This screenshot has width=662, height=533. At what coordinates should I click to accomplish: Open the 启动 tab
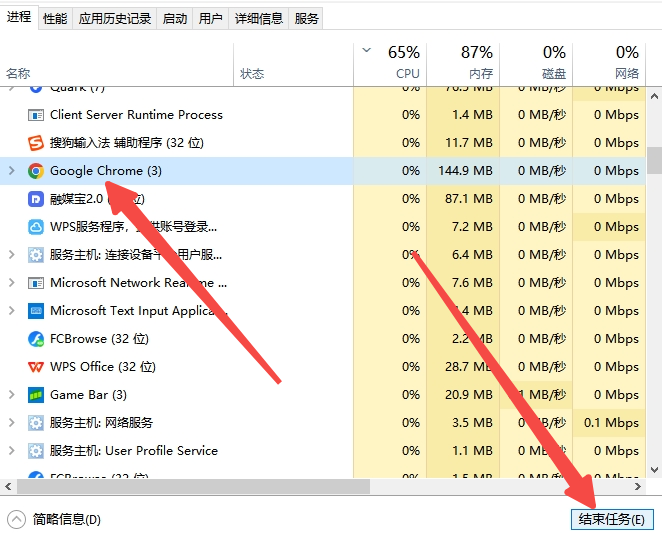click(174, 19)
